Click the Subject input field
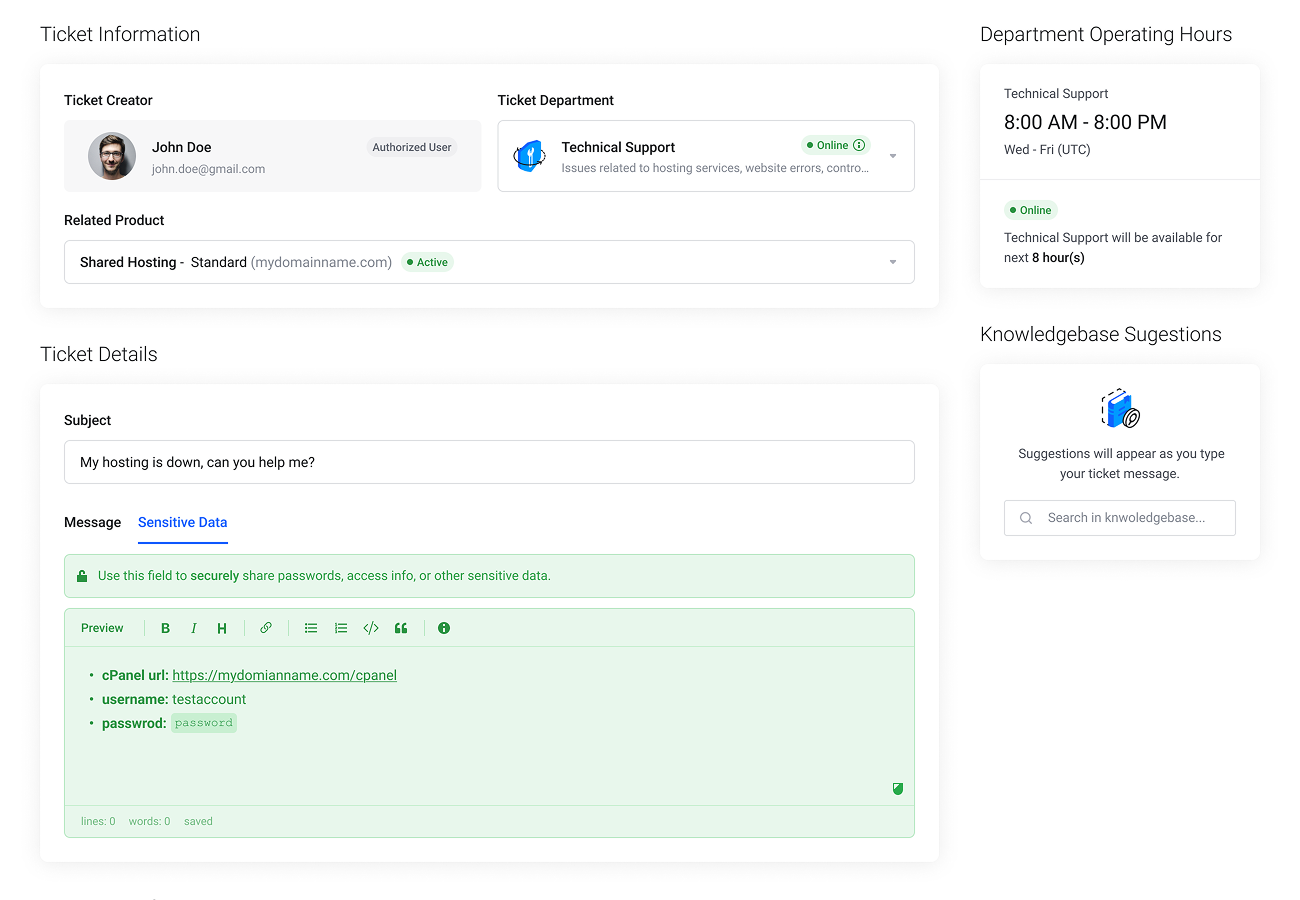Screen dimensions: 1300x900 (489, 462)
